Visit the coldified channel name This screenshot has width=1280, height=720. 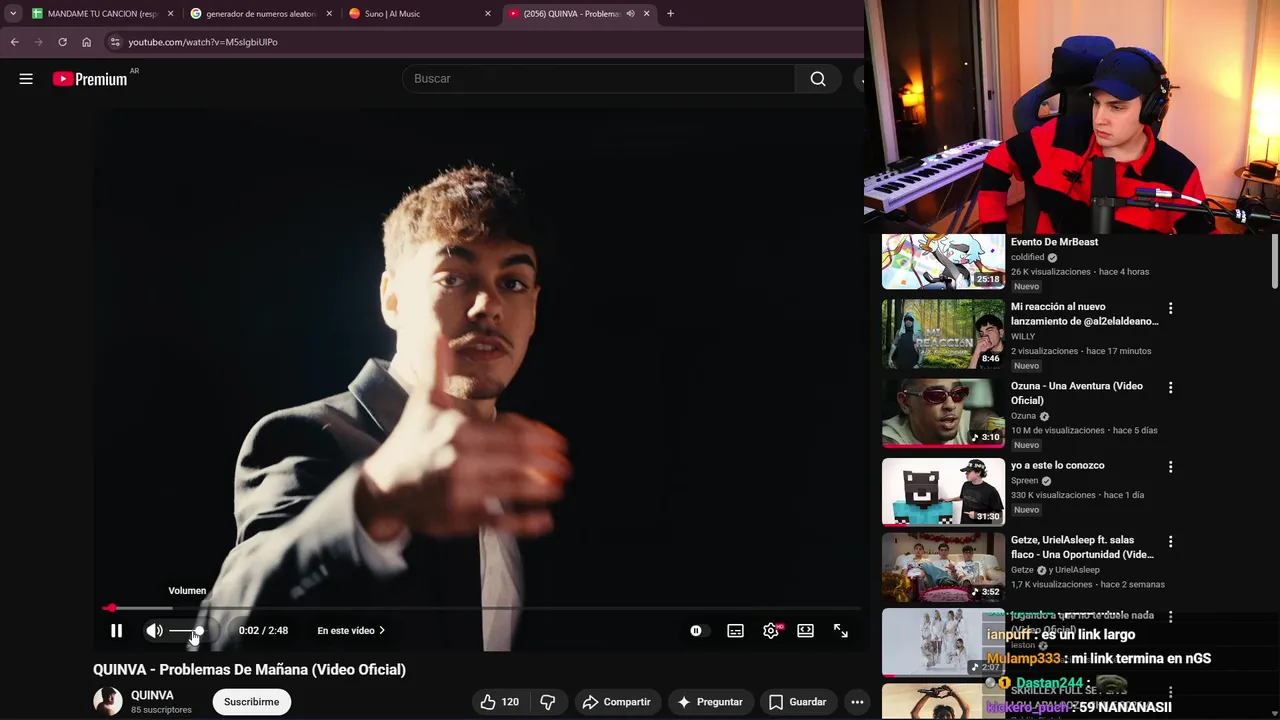click(x=1027, y=257)
